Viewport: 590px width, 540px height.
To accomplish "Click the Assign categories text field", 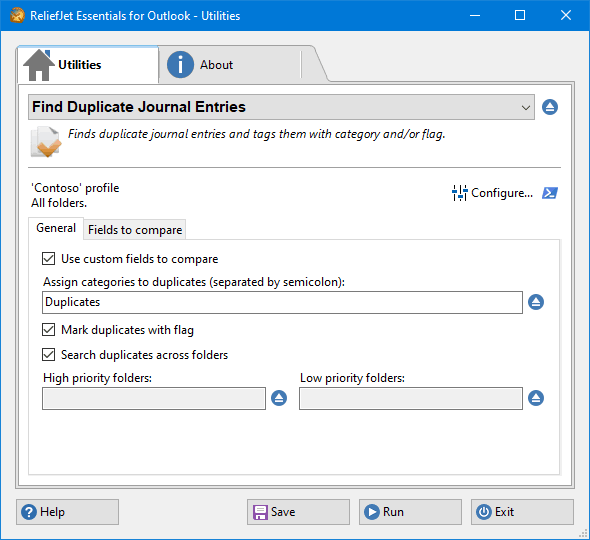I will click(x=282, y=302).
